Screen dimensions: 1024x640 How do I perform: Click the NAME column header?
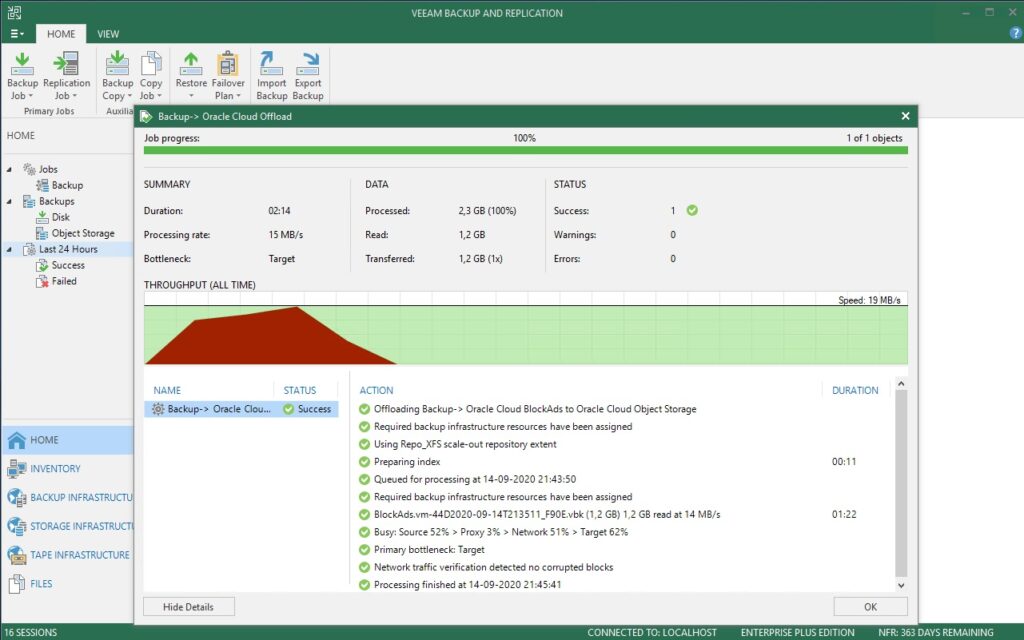167,391
